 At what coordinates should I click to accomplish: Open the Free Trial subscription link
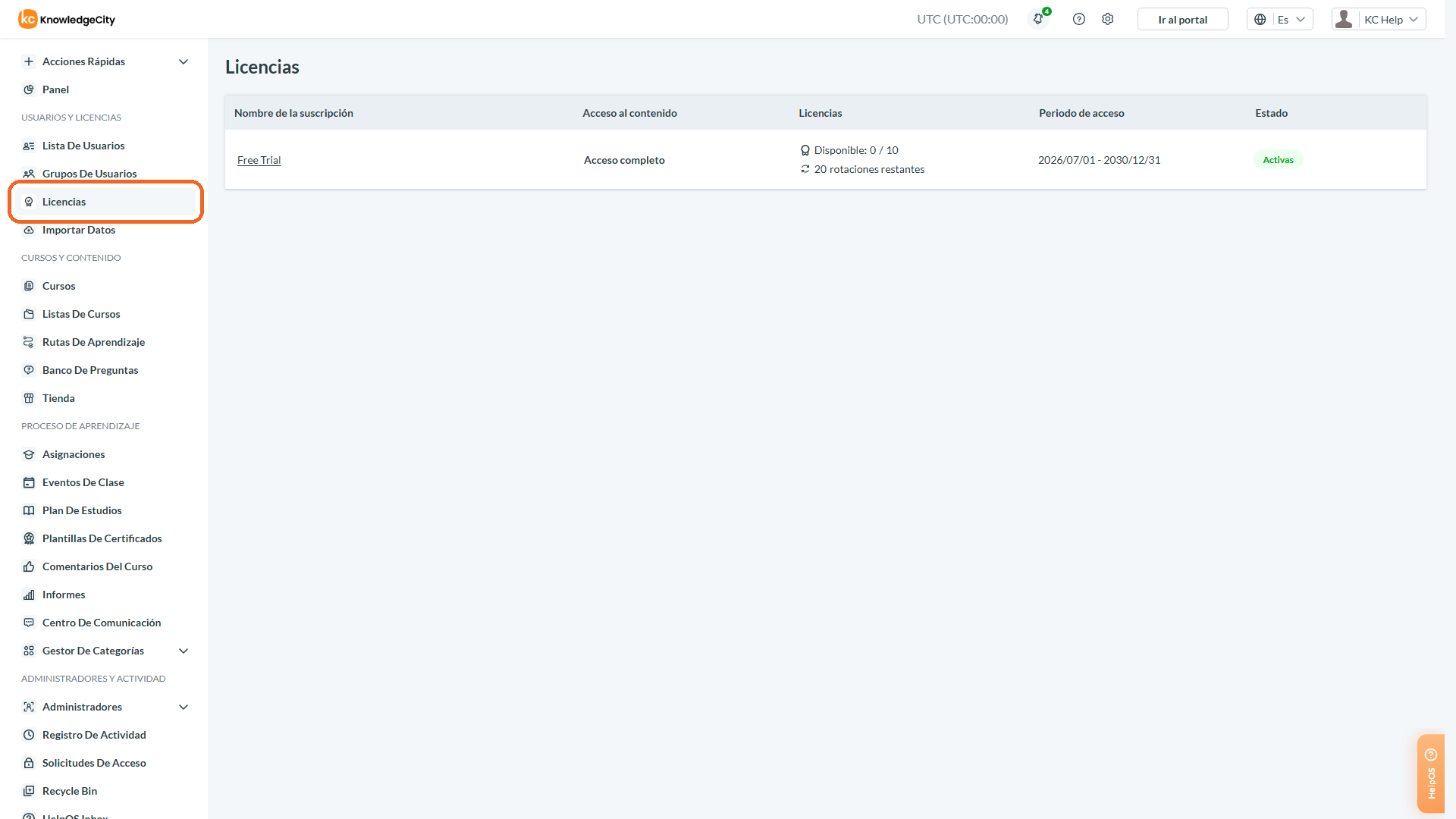tap(259, 160)
